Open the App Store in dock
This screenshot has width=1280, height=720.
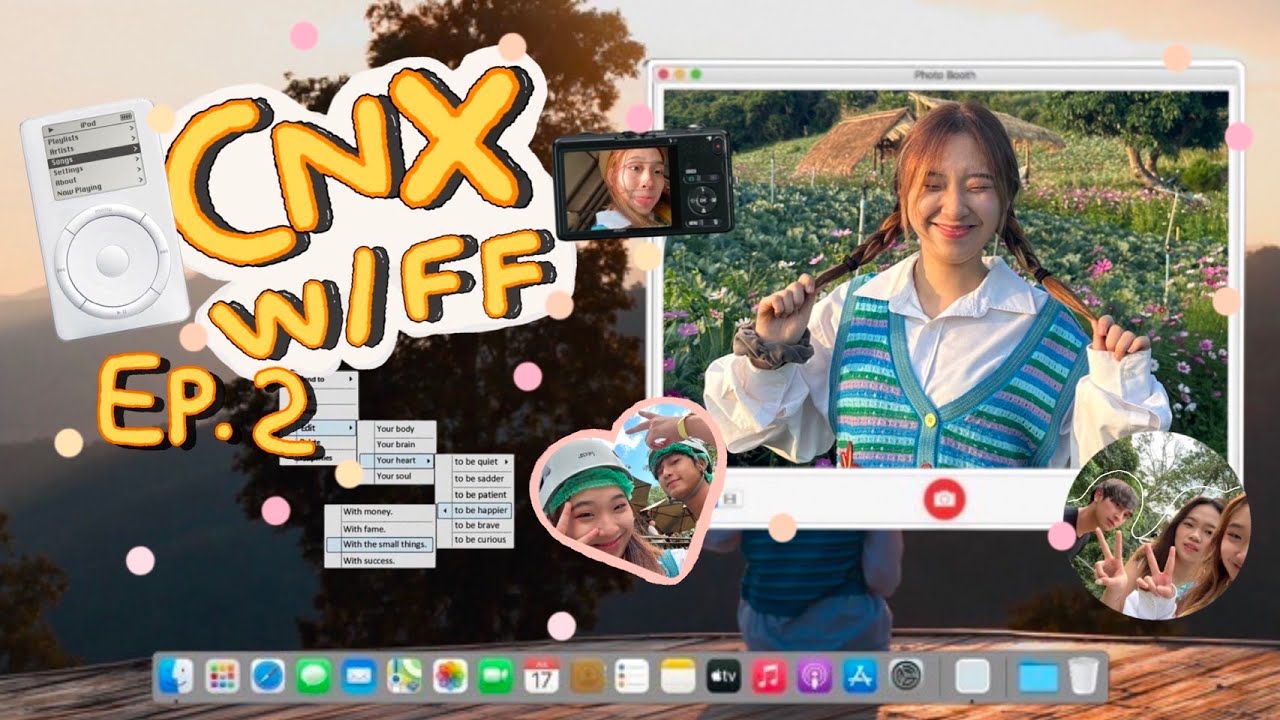860,677
